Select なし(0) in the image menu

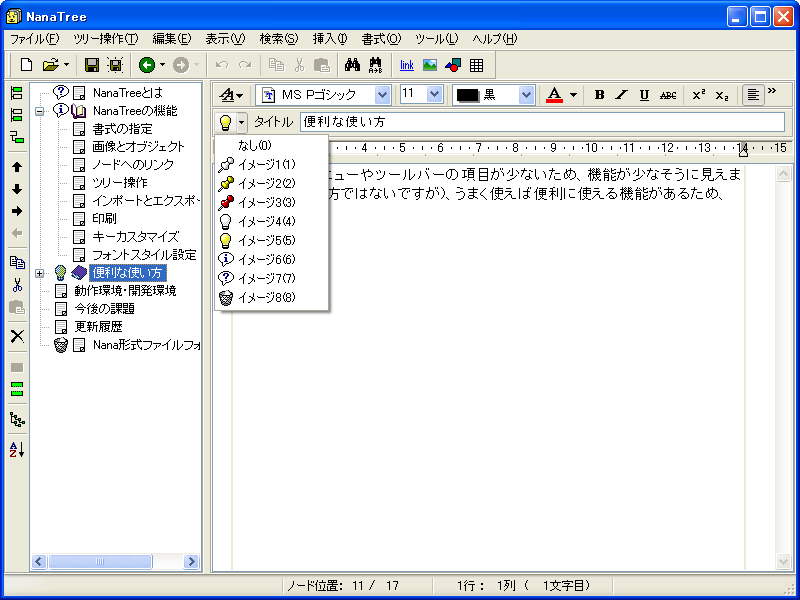tap(271, 146)
